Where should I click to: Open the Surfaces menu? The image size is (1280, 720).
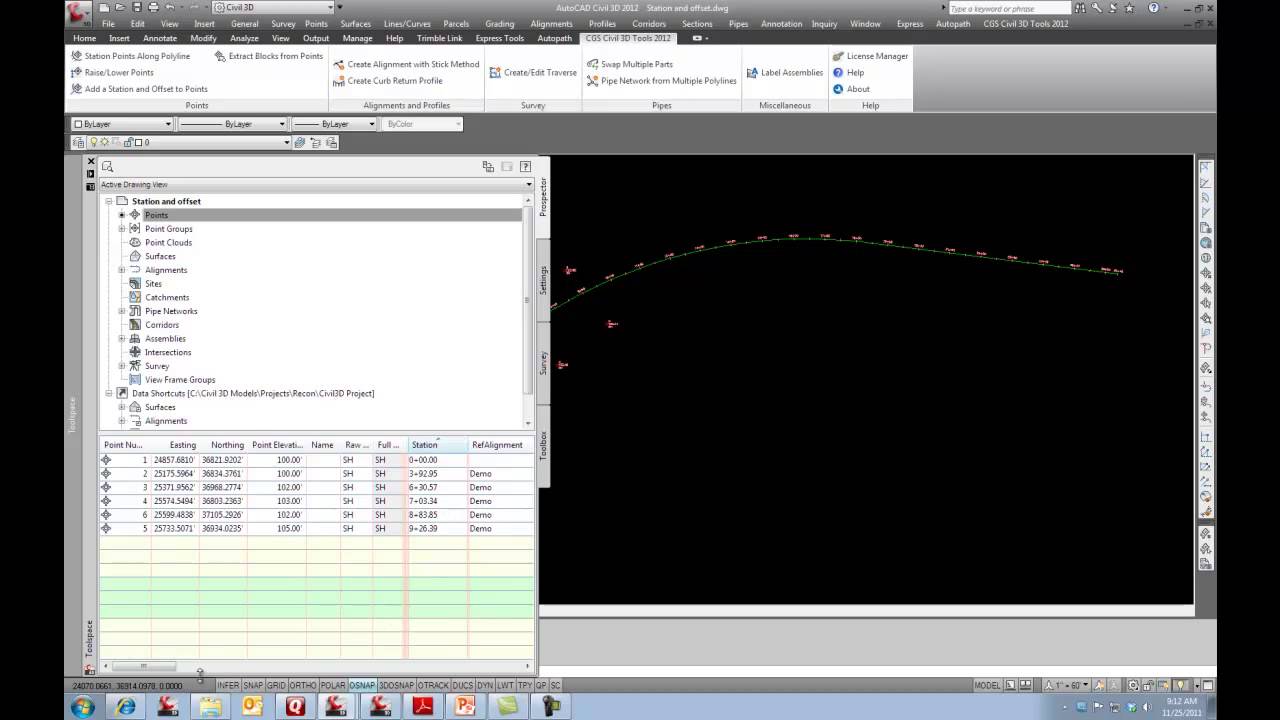pos(355,23)
